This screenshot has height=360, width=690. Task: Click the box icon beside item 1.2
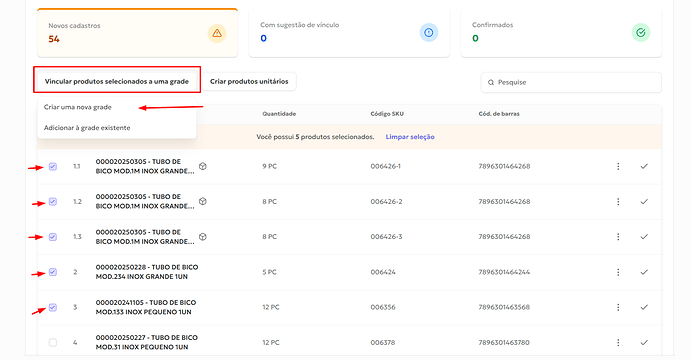coord(202,201)
